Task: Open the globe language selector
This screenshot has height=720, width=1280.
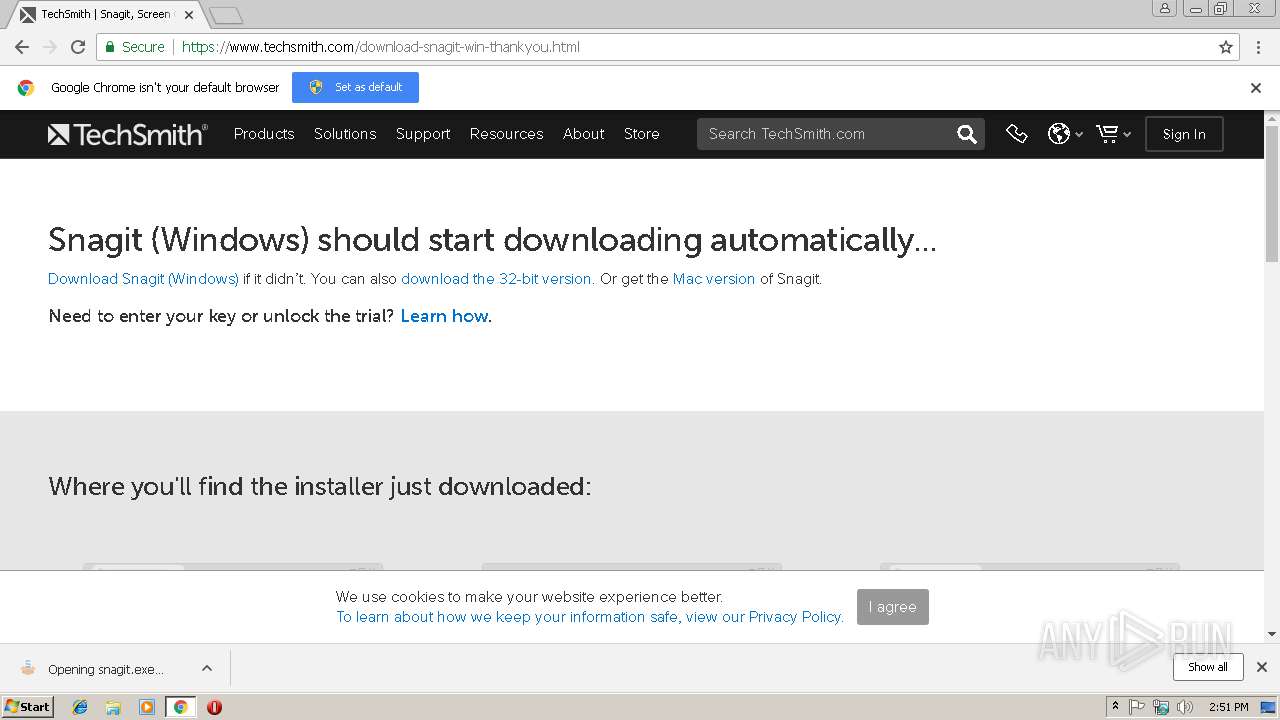Action: pyautogui.click(x=1065, y=134)
